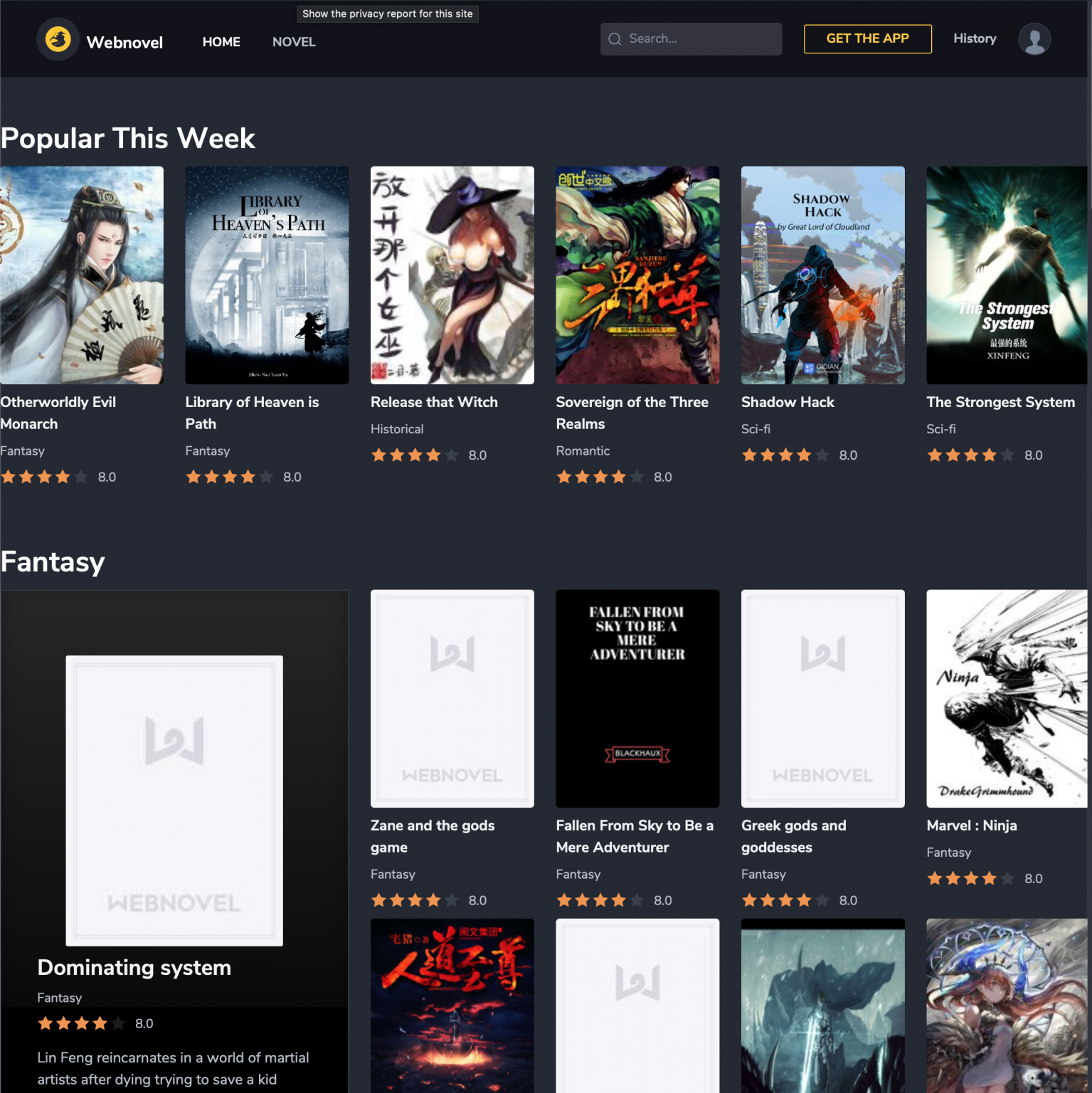Rate Otherworldly Evil Monarch five stars
The width and height of the screenshot is (1092, 1093).
click(x=79, y=477)
